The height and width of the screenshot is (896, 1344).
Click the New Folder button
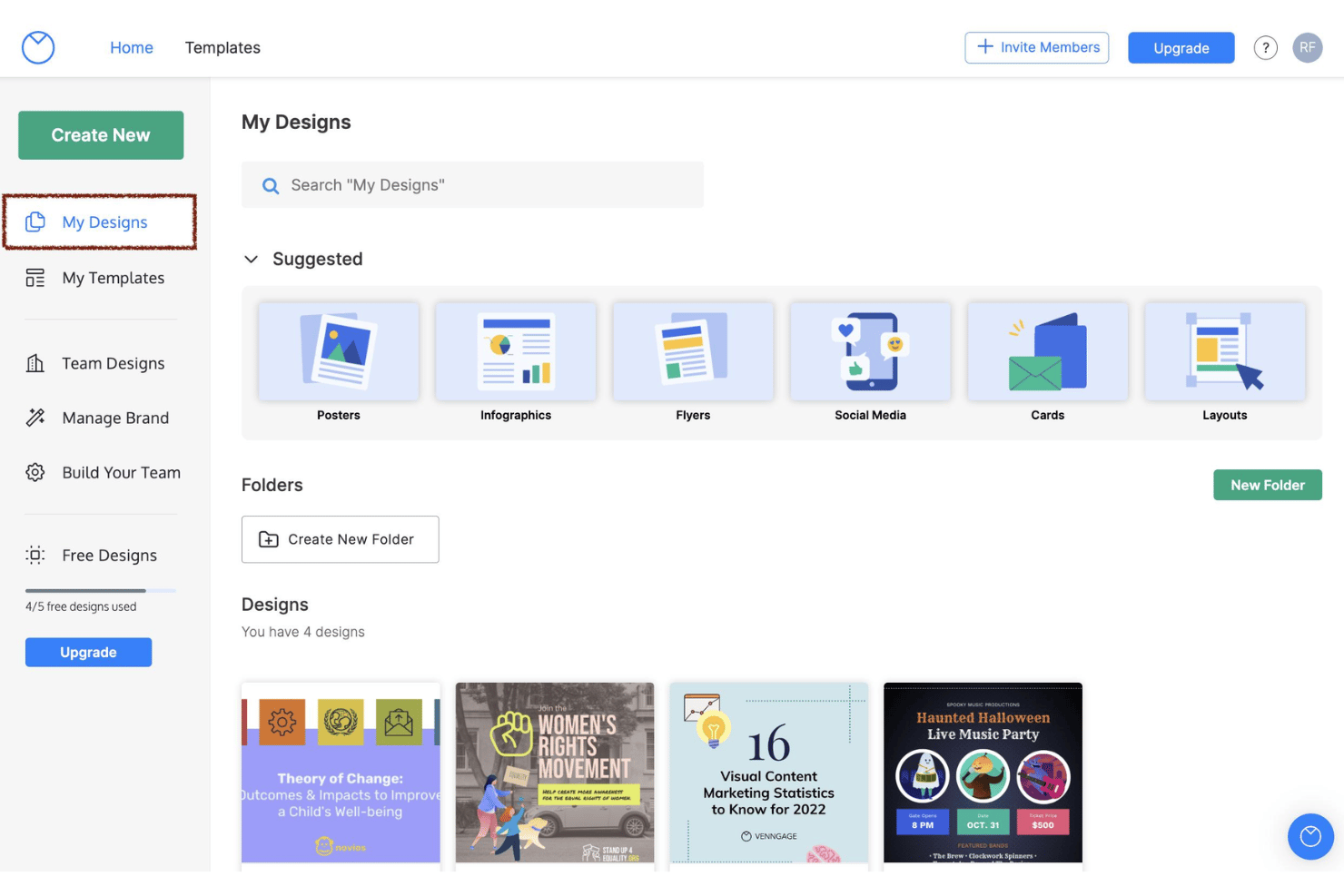click(x=1268, y=485)
